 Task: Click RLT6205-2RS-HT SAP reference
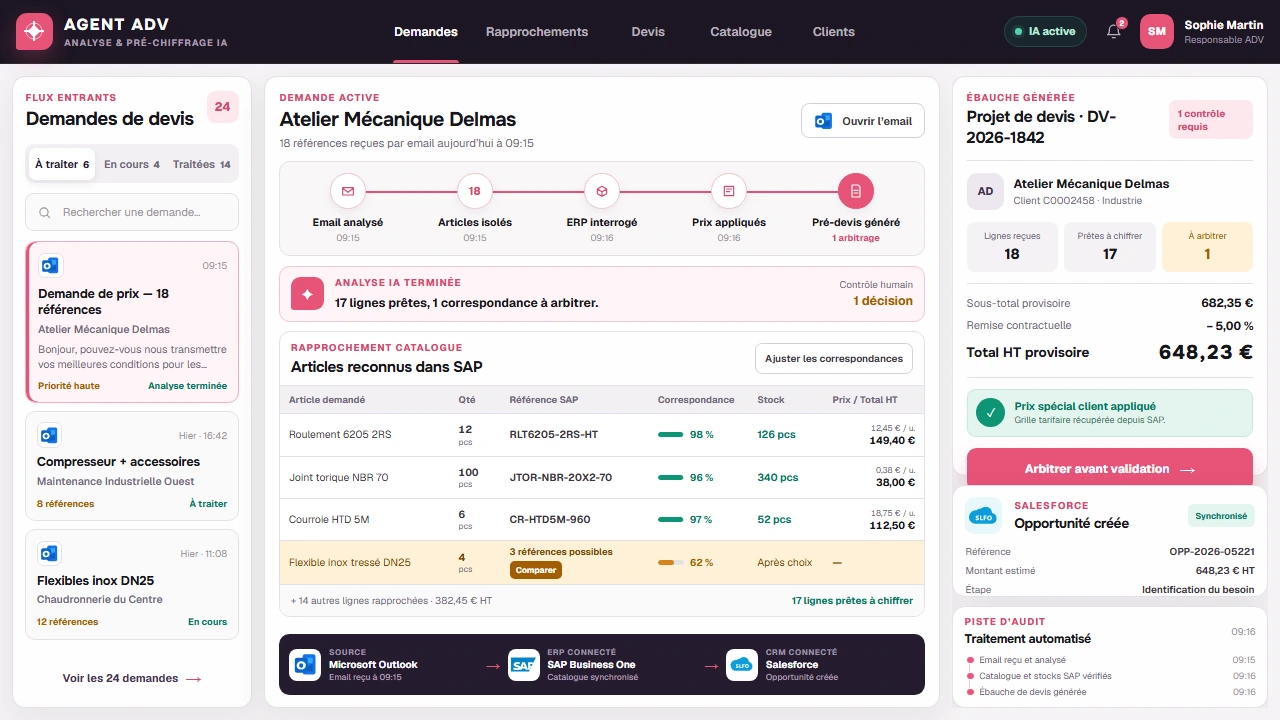(x=554, y=434)
